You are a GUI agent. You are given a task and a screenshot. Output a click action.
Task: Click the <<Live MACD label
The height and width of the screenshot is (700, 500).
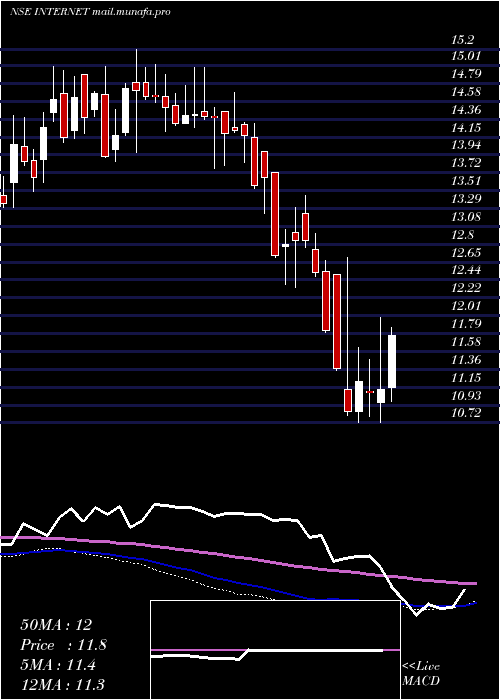click(421, 674)
